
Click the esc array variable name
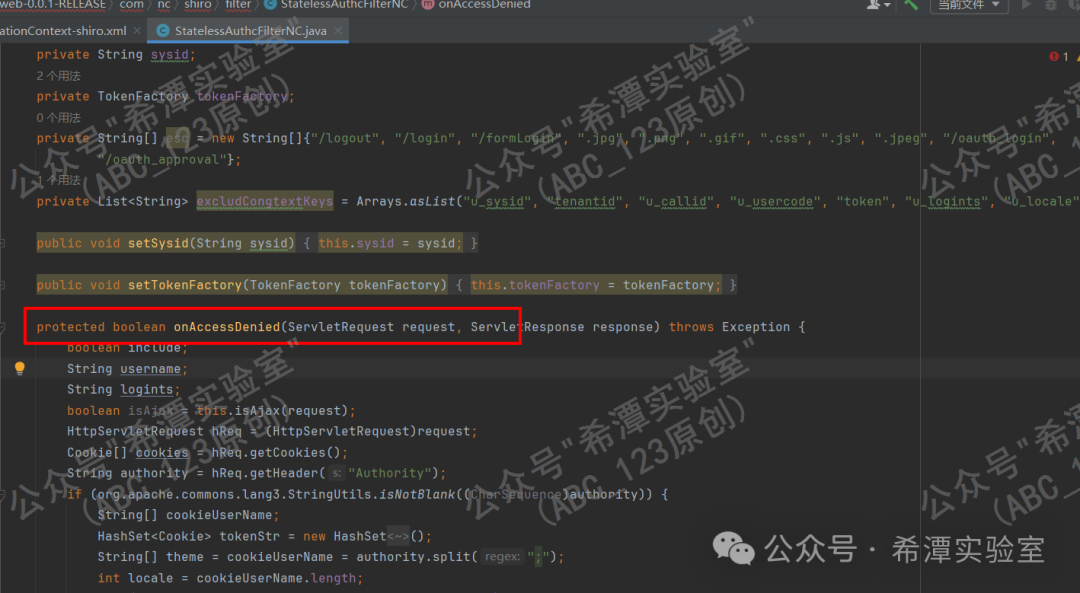177,138
